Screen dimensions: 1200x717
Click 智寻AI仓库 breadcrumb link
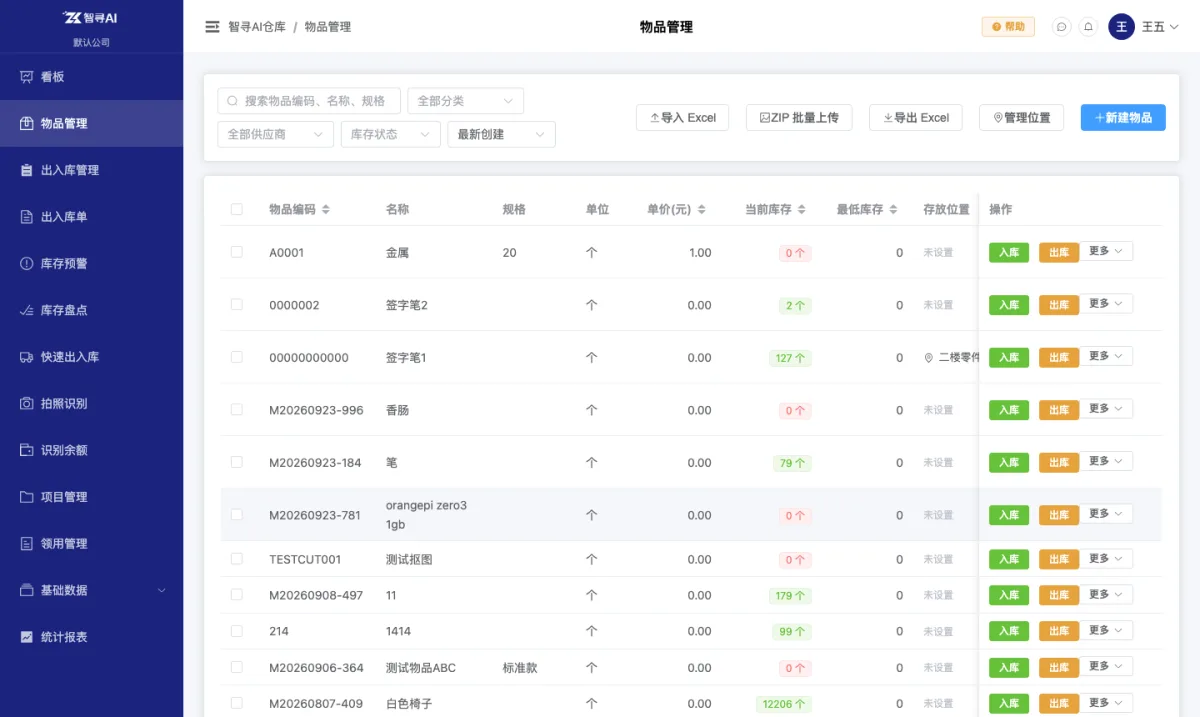pos(257,27)
